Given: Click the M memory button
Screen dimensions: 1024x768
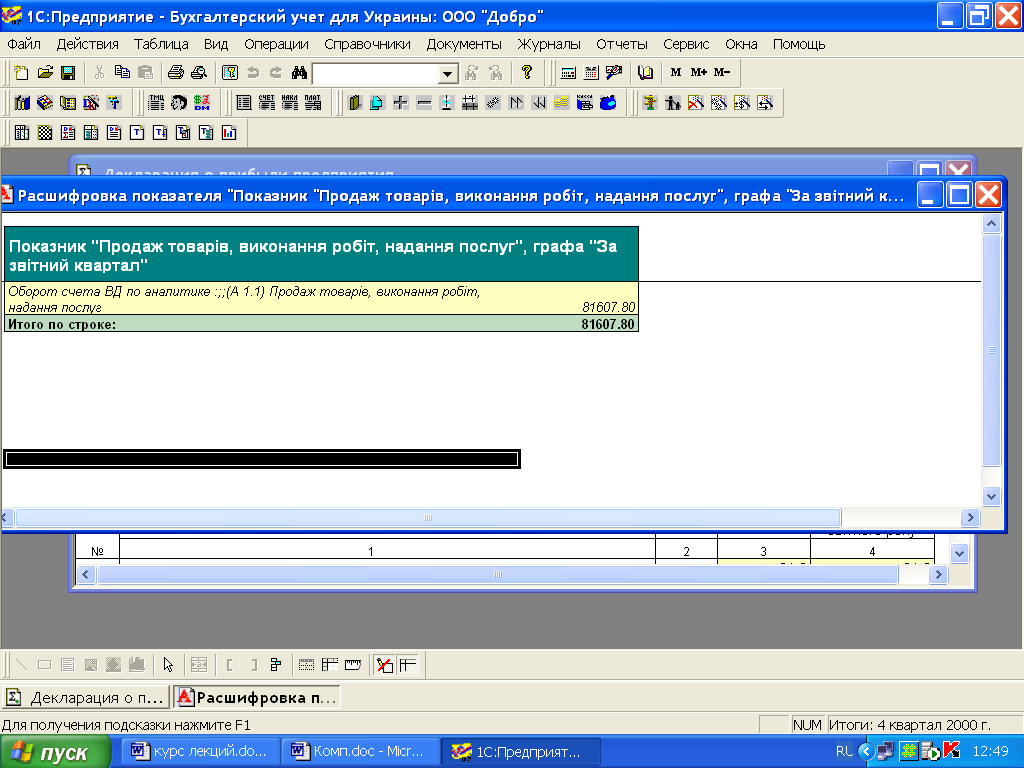Looking at the screenshot, I should [x=676, y=72].
